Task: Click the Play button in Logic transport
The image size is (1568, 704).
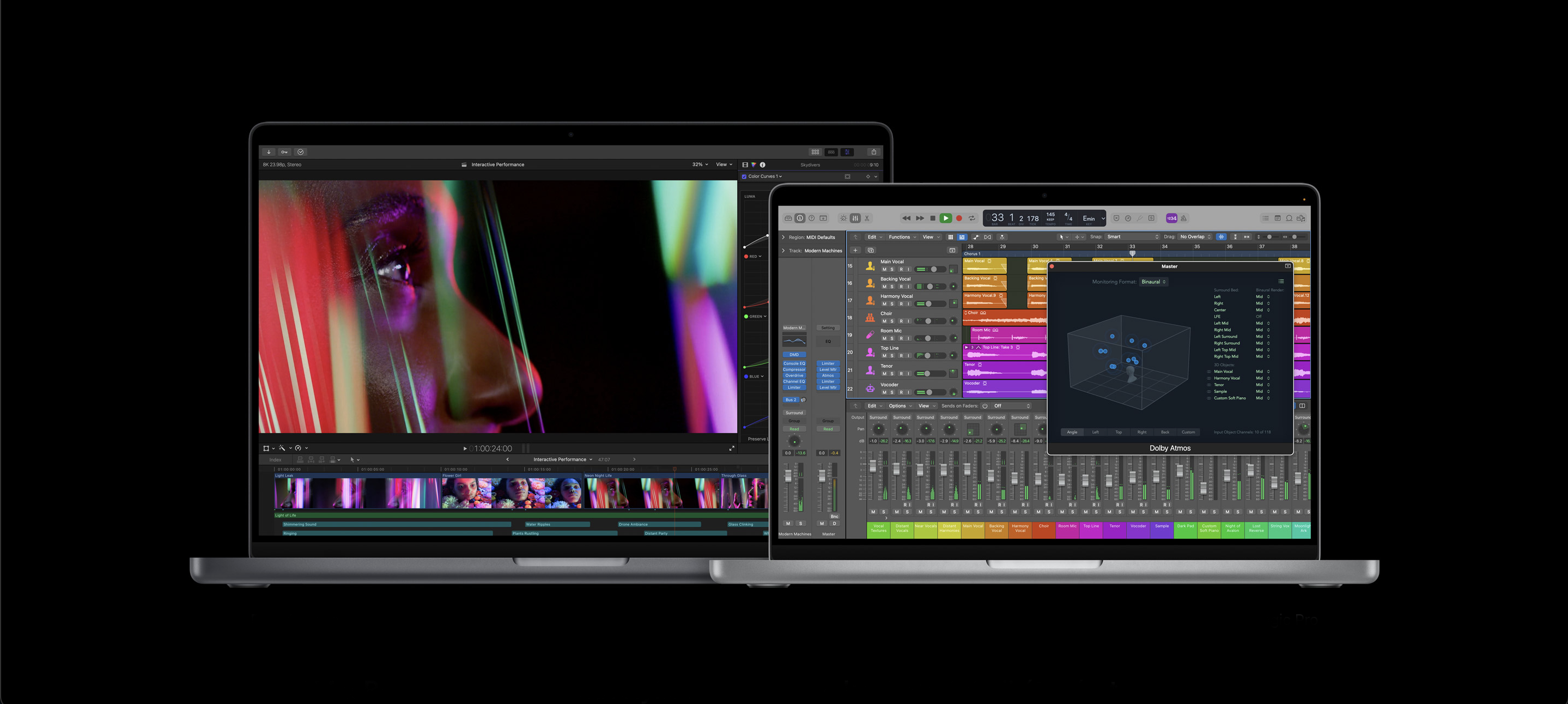Action: 945,218
